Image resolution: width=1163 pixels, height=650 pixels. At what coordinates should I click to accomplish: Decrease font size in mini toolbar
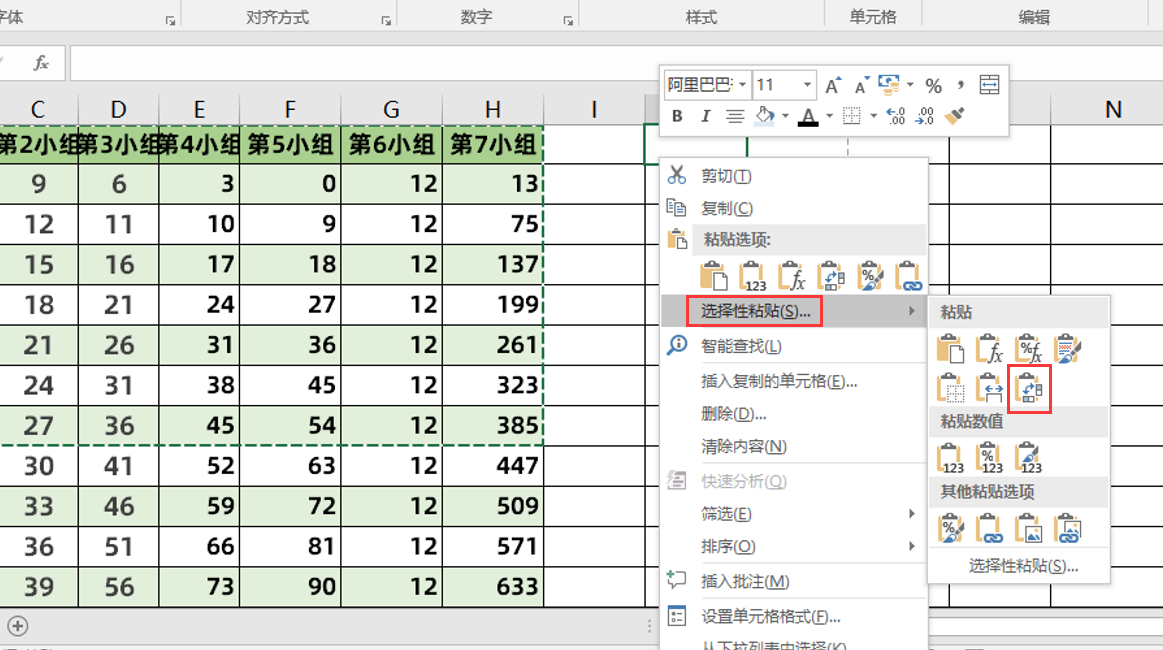pos(862,85)
